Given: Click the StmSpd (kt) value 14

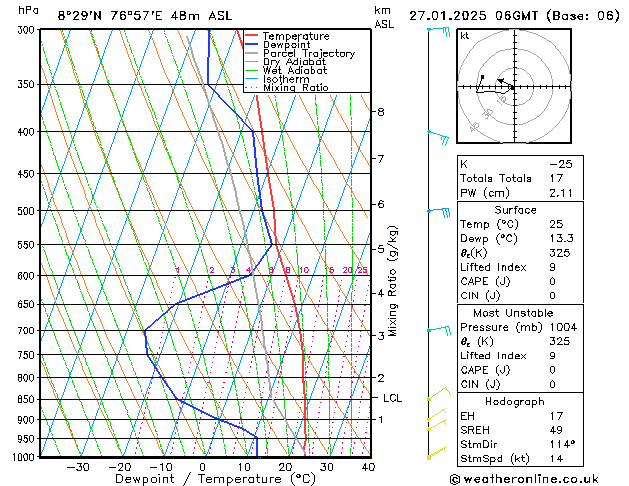Looking at the screenshot, I should click(x=556, y=458).
